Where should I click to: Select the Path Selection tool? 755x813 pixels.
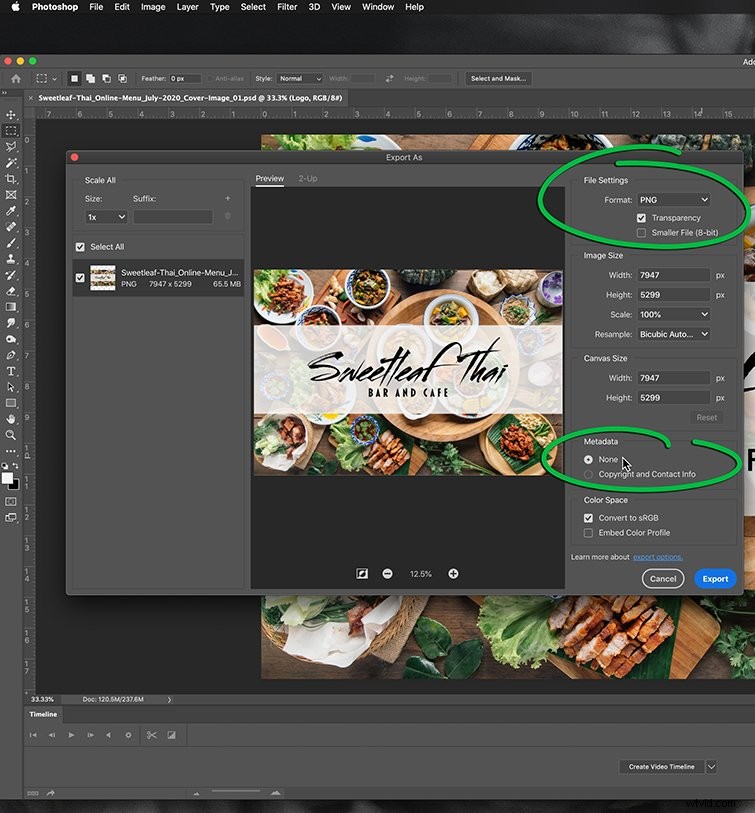point(10,387)
